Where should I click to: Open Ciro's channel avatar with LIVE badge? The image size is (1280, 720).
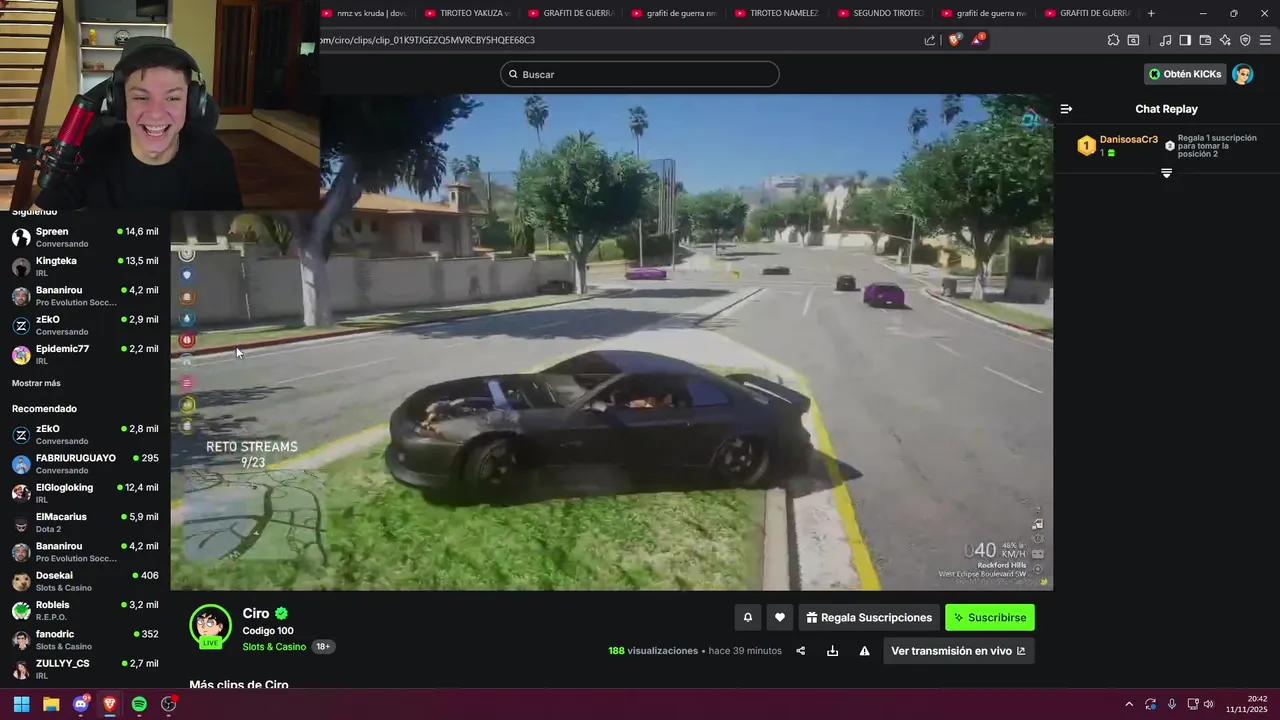pyautogui.click(x=210, y=627)
